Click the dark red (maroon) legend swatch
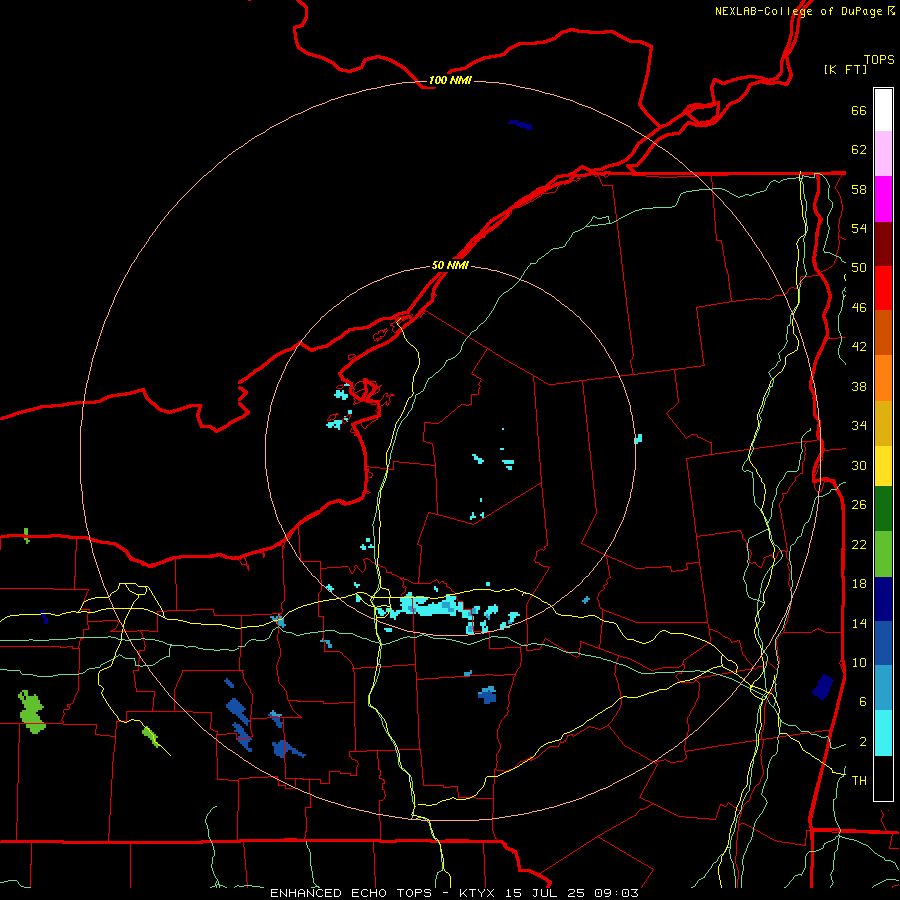900x900 pixels. click(883, 244)
